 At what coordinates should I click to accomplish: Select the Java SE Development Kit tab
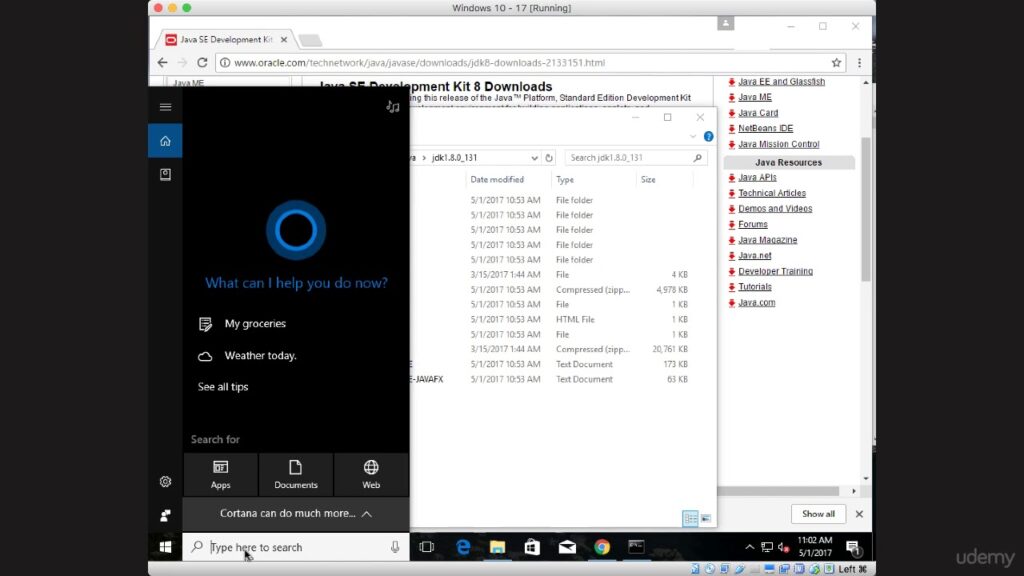[x=225, y=40]
